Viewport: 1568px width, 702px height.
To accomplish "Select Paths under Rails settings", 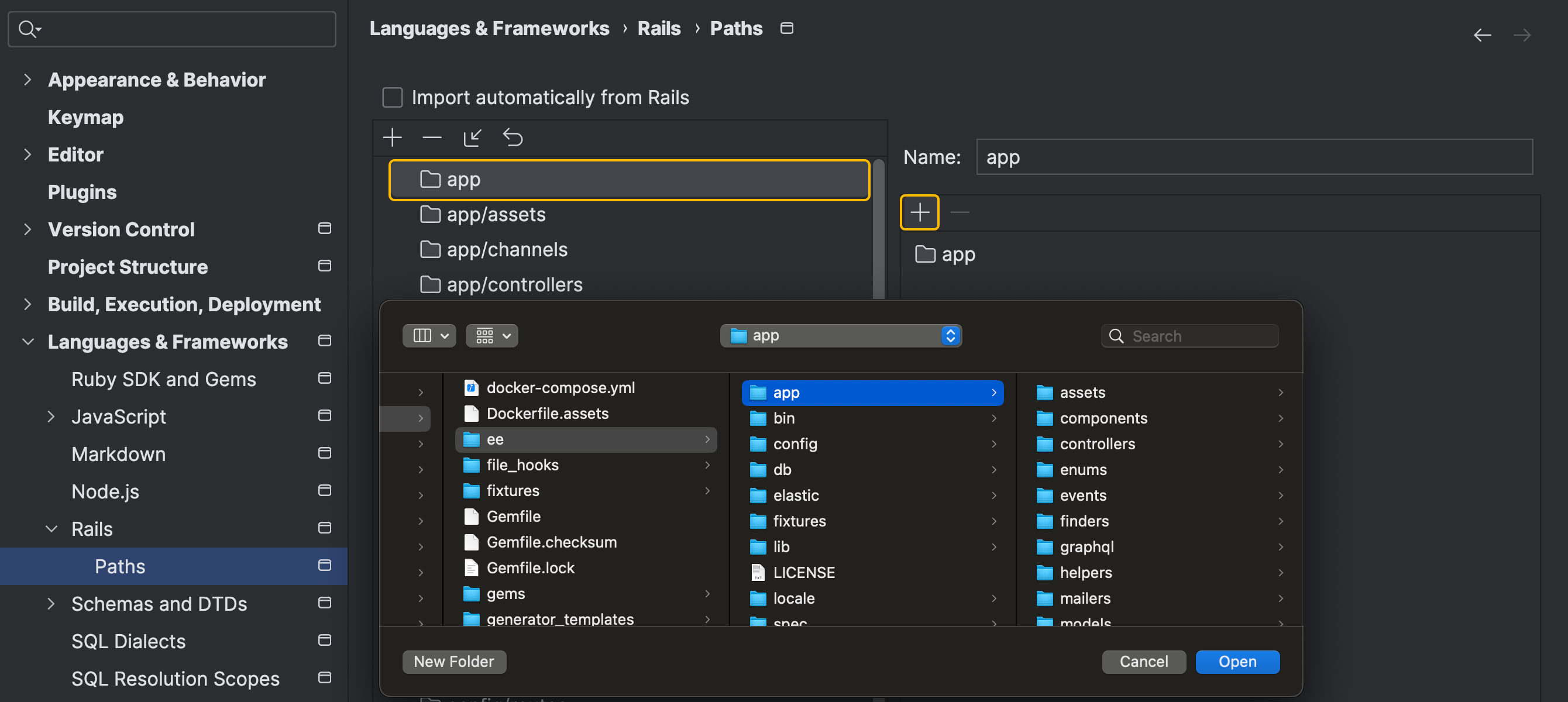I will (120, 565).
